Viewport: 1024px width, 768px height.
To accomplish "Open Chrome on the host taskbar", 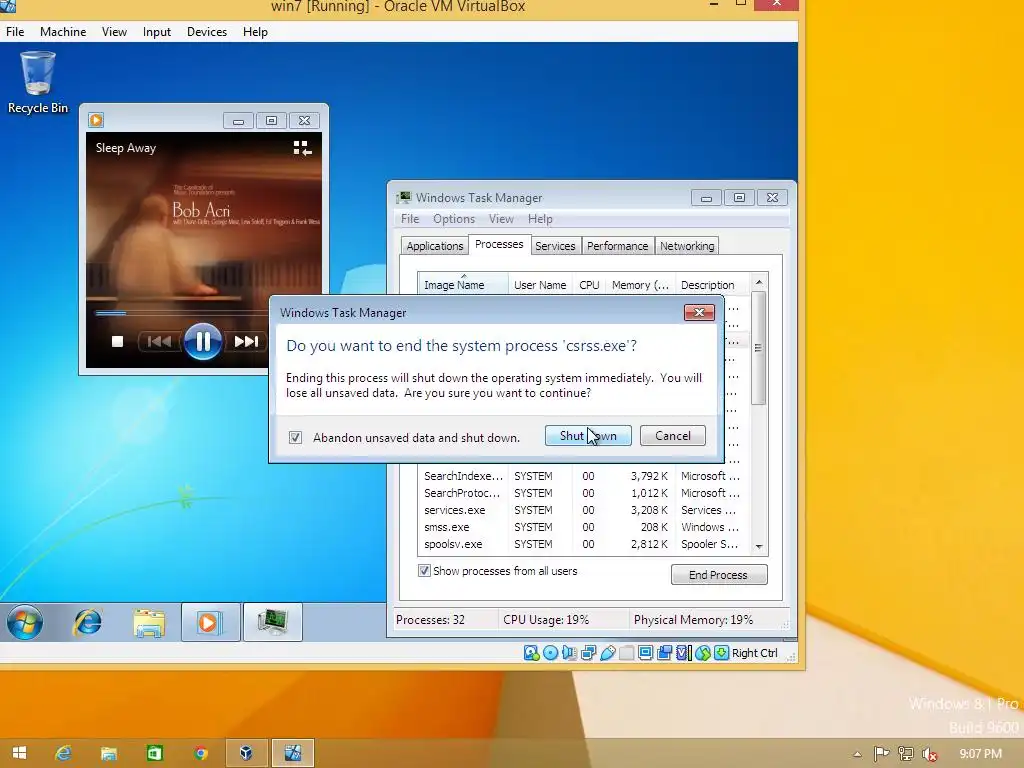I will [x=200, y=753].
